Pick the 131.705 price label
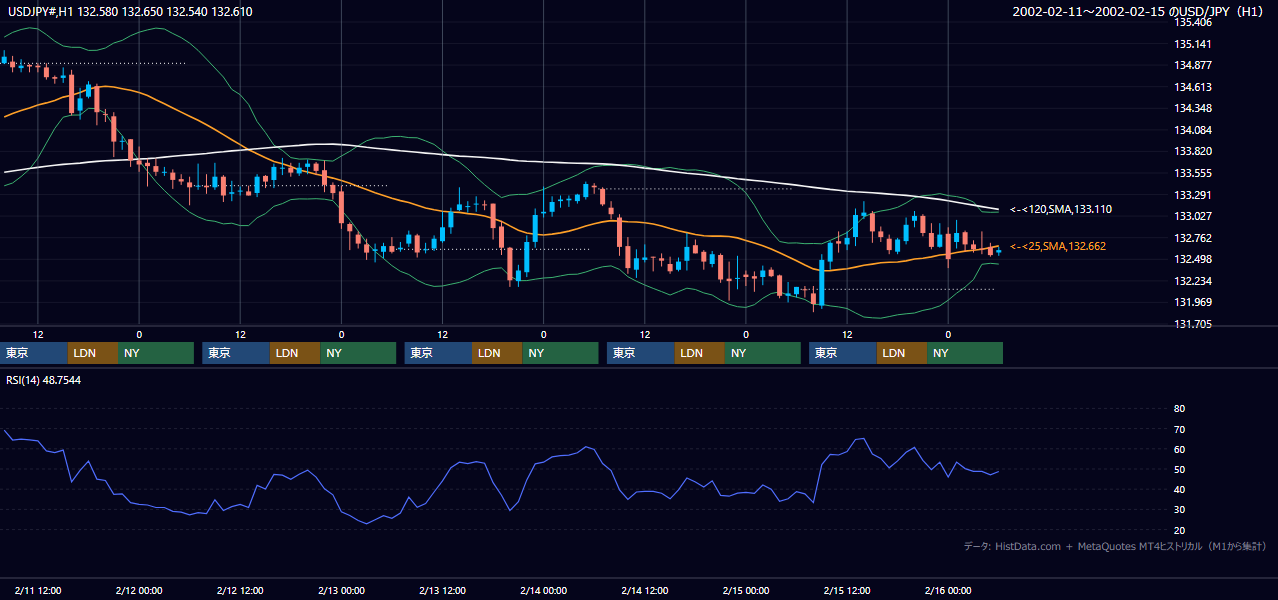 (x=1193, y=324)
